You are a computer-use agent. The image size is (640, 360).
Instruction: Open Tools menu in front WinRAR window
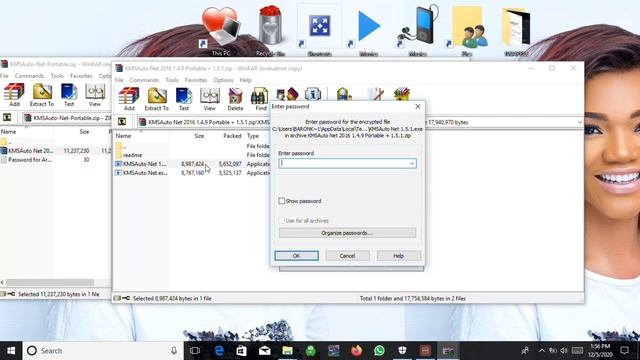pyautogui.click(x=172, y=80)
